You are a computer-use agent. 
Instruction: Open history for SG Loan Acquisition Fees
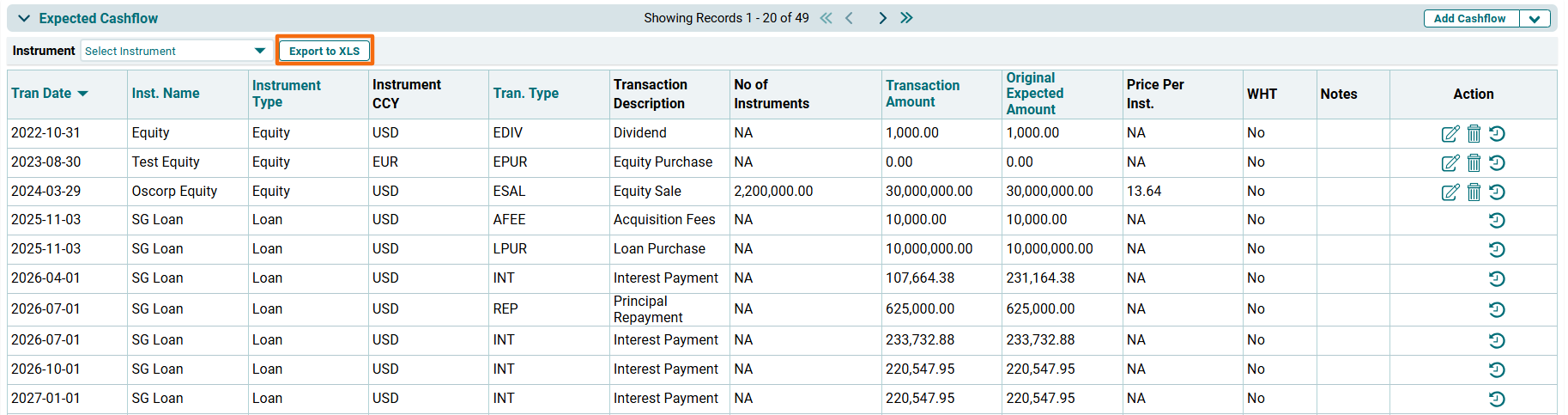point(1497,221)
